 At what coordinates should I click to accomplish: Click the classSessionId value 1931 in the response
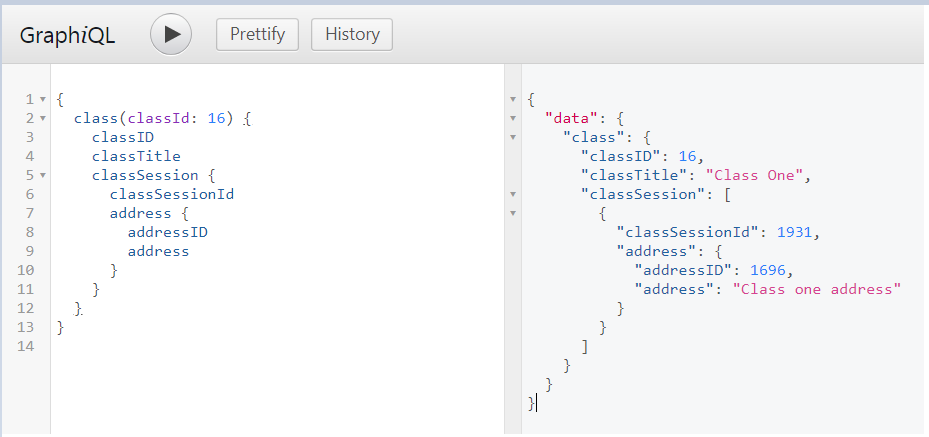[796, 232]
